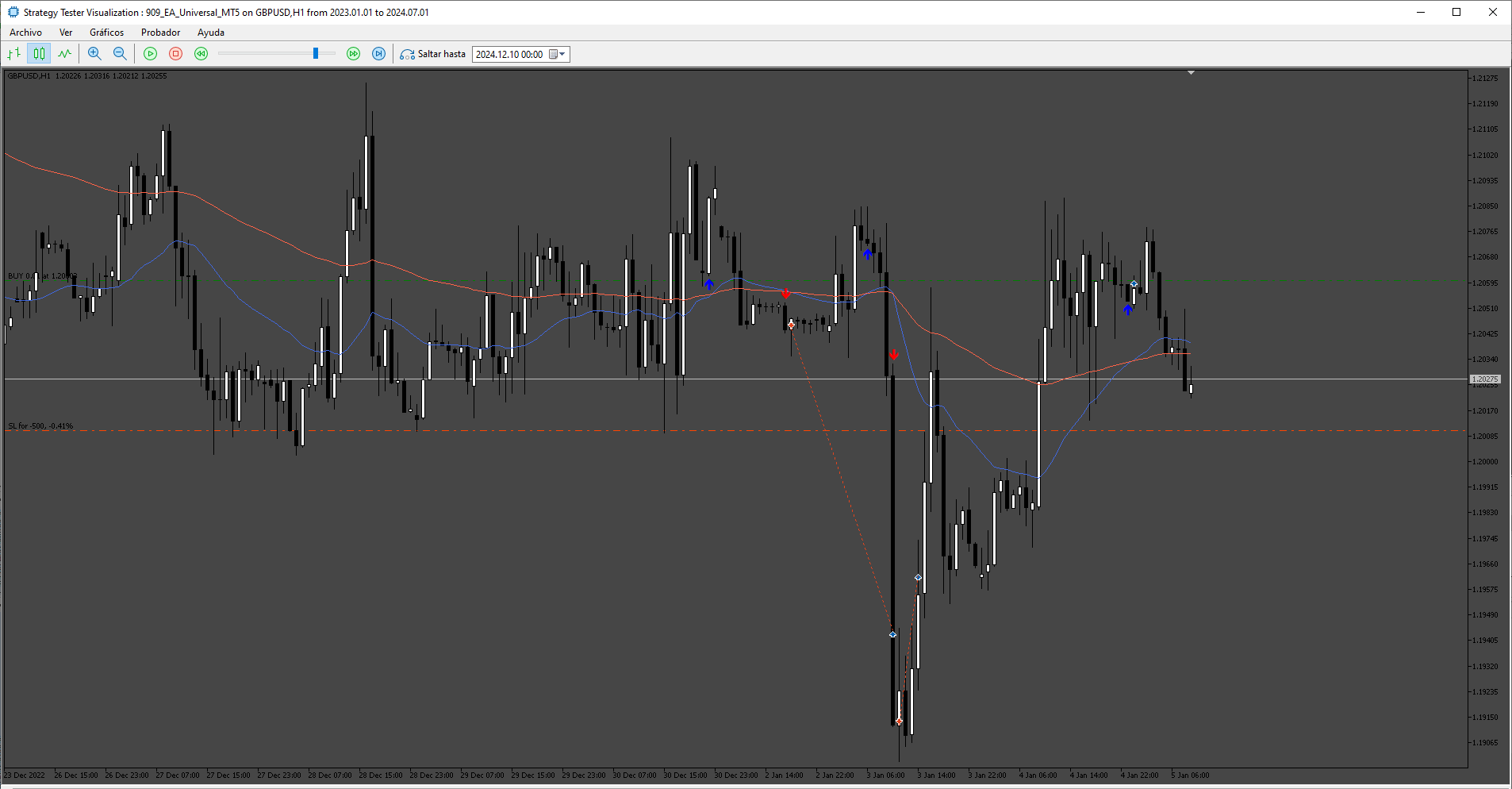
Task: Zoom out of the chart
Action: pos(120,54)
